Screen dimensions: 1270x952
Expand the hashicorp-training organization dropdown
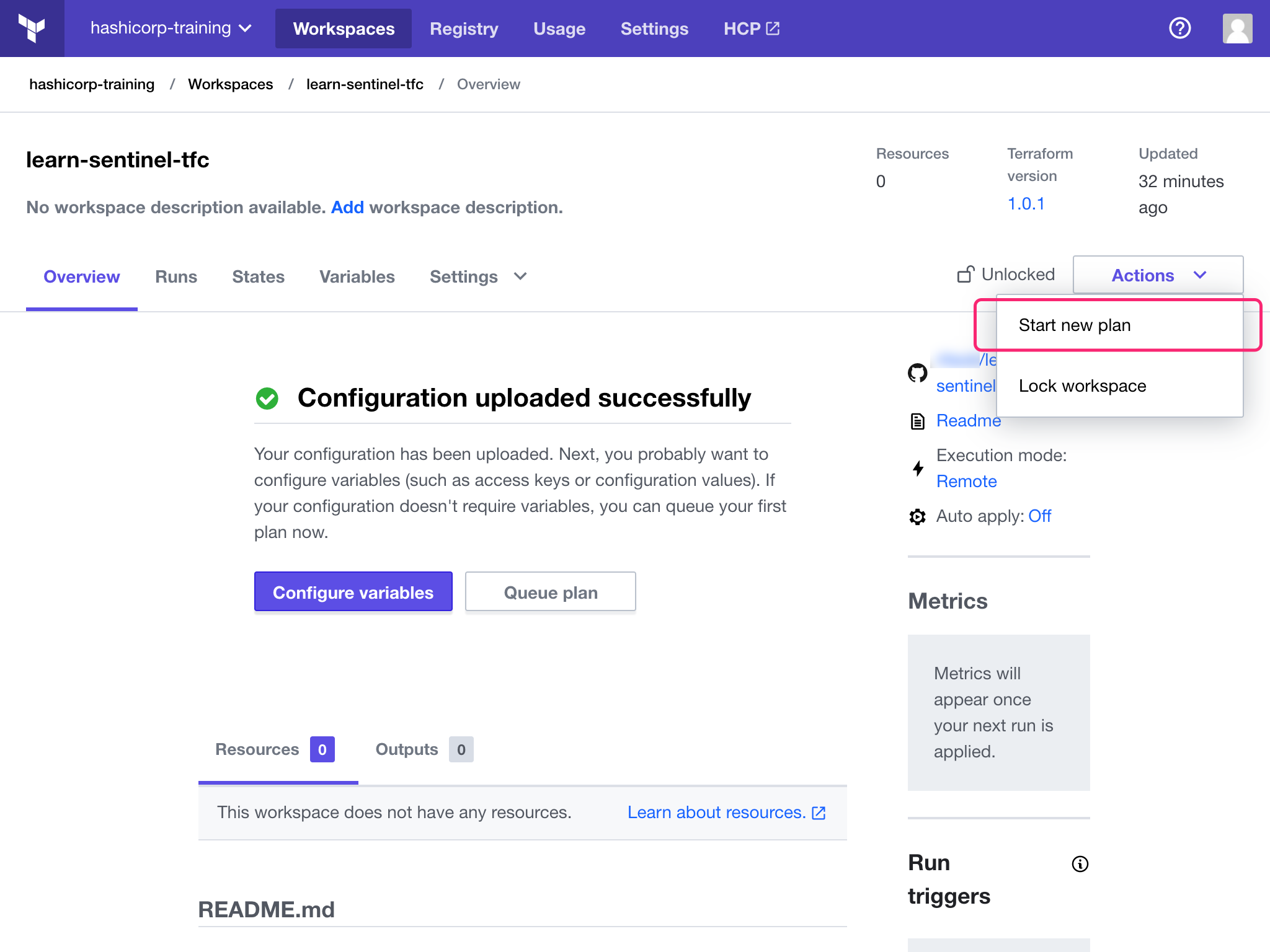click(x=171, y=29)
